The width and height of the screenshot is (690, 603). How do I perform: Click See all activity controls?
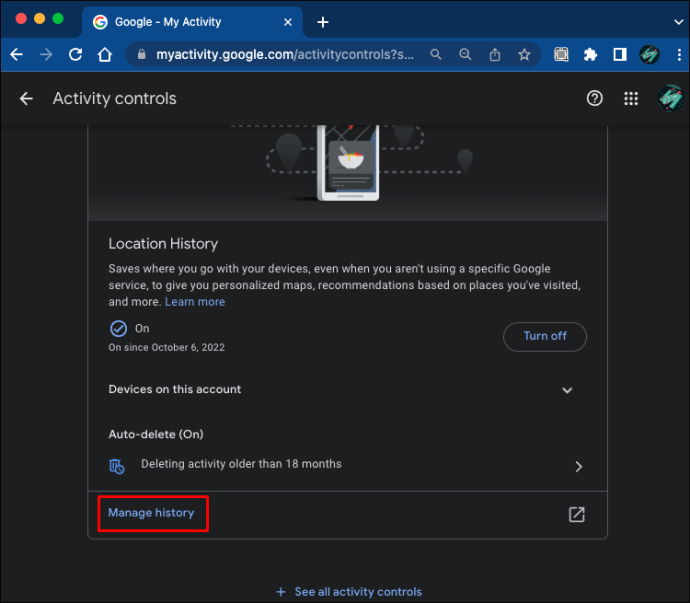tap(358, 592)
